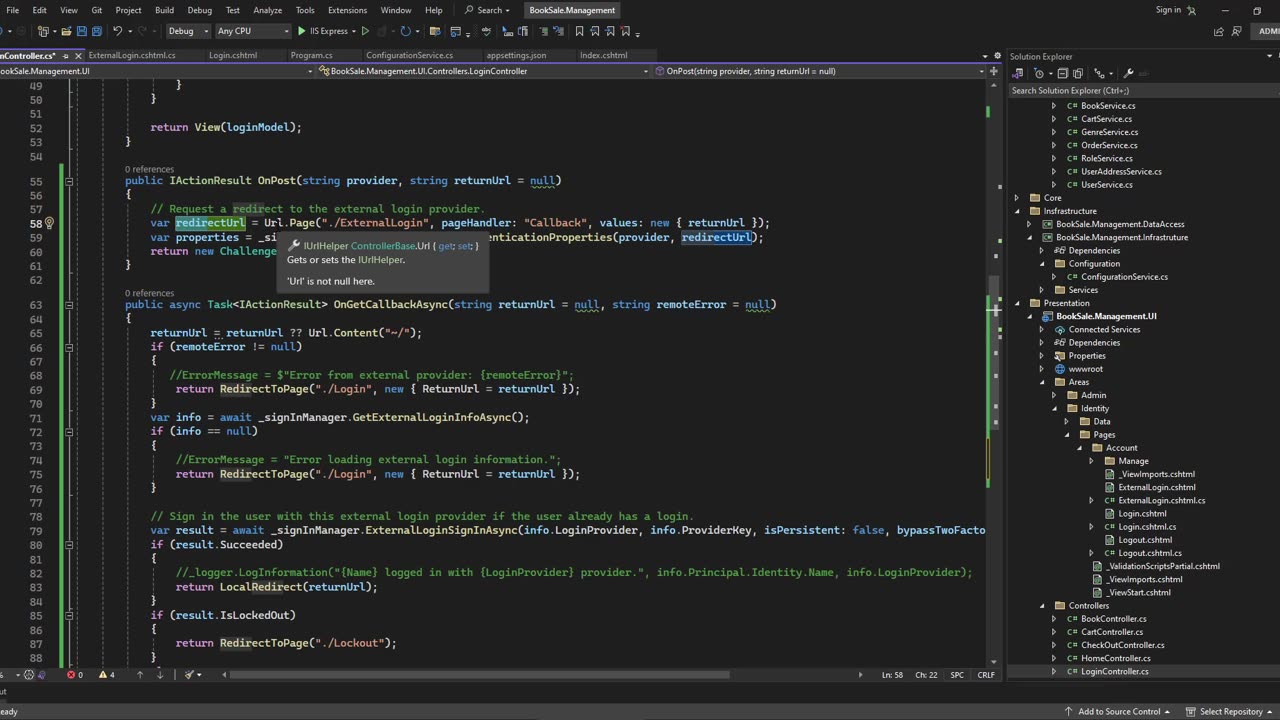This screenshot has width=1280, height=720.
Task: Collapse OnGetCallbackAsync method at line 63
Action: (x=69, y=304)
